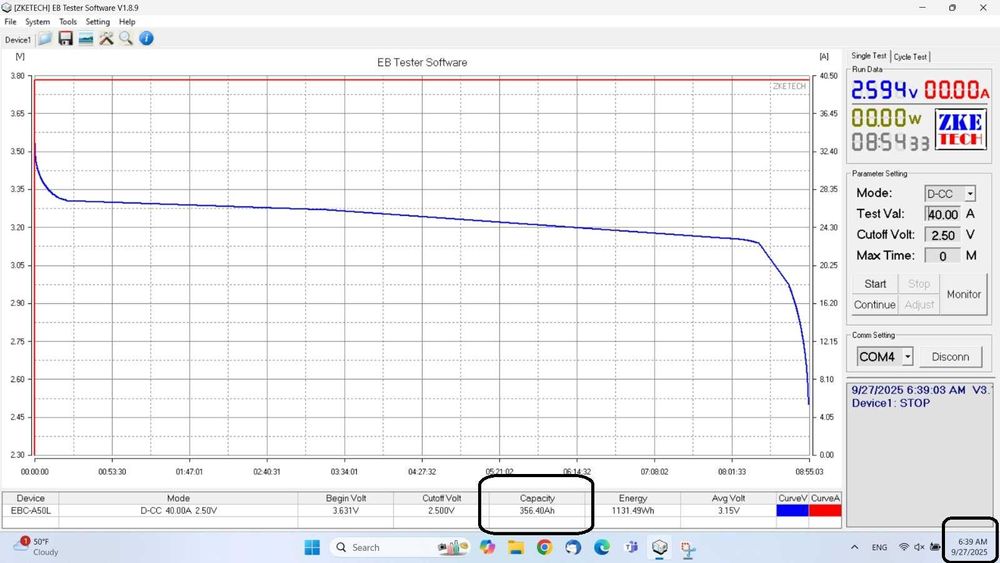Click the EB Tester taskbar icon
This screenshot has width=1000, height=563.
(x=659, y=547)
